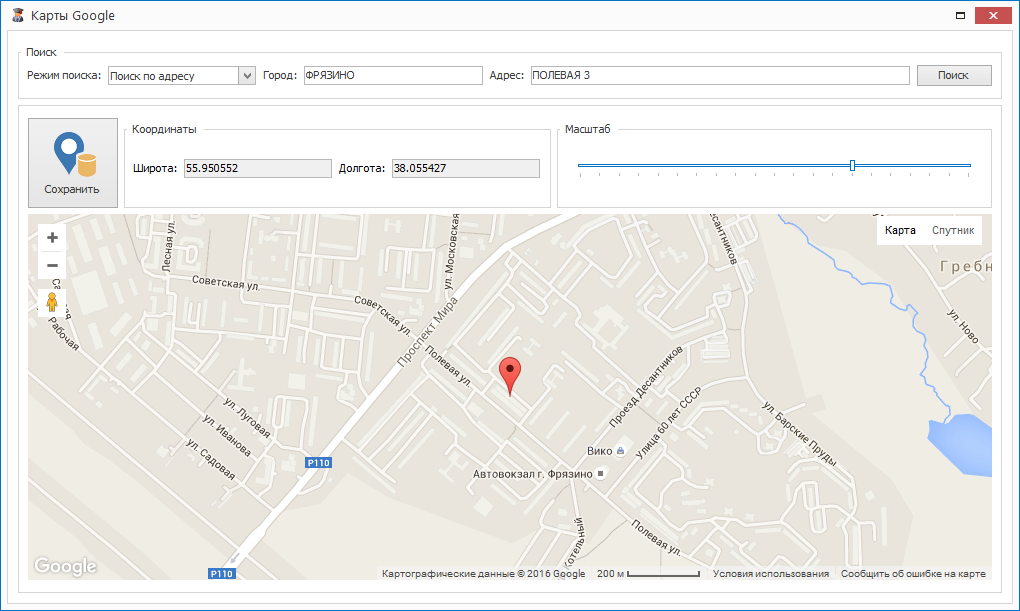Click Сообщить об ошибке на карте link
Viewport: 1020px width, 611px height.
(913, 573)
